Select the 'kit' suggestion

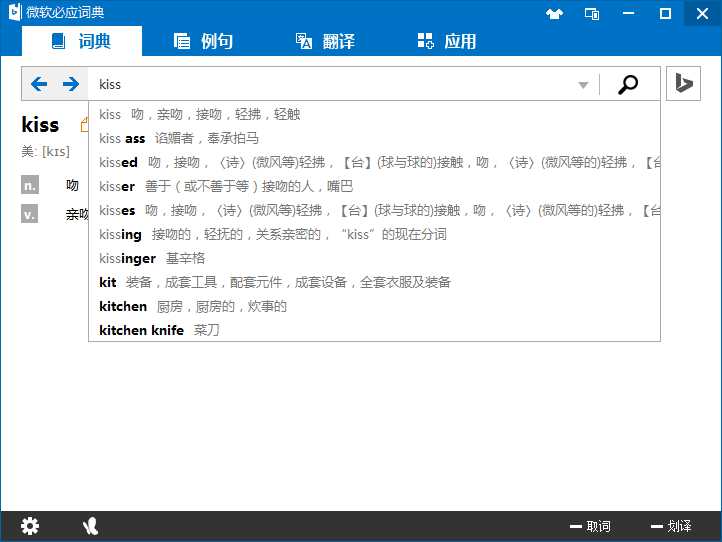point(374,282)
